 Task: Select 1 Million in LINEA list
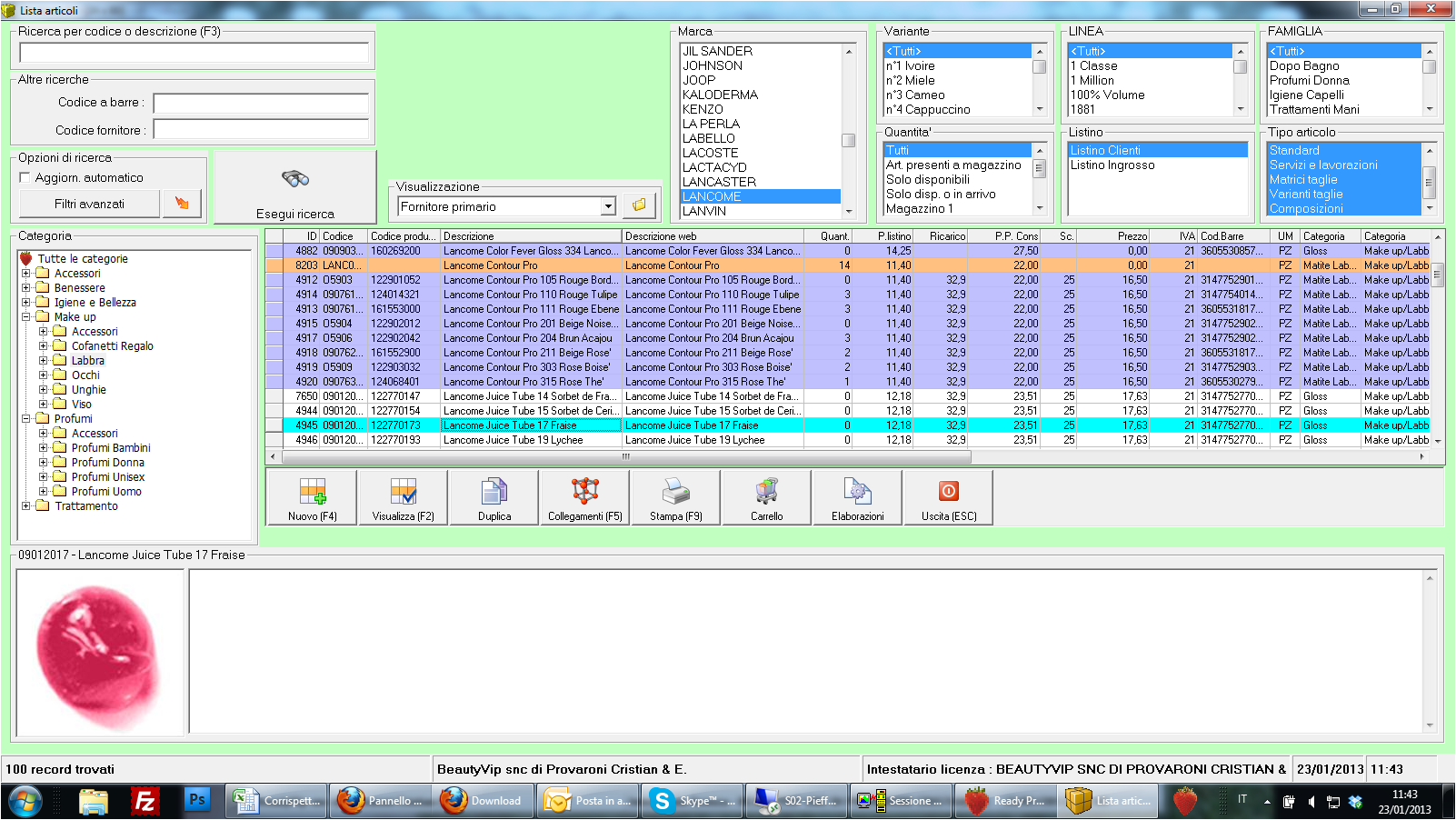click(x=1150, y=80)
